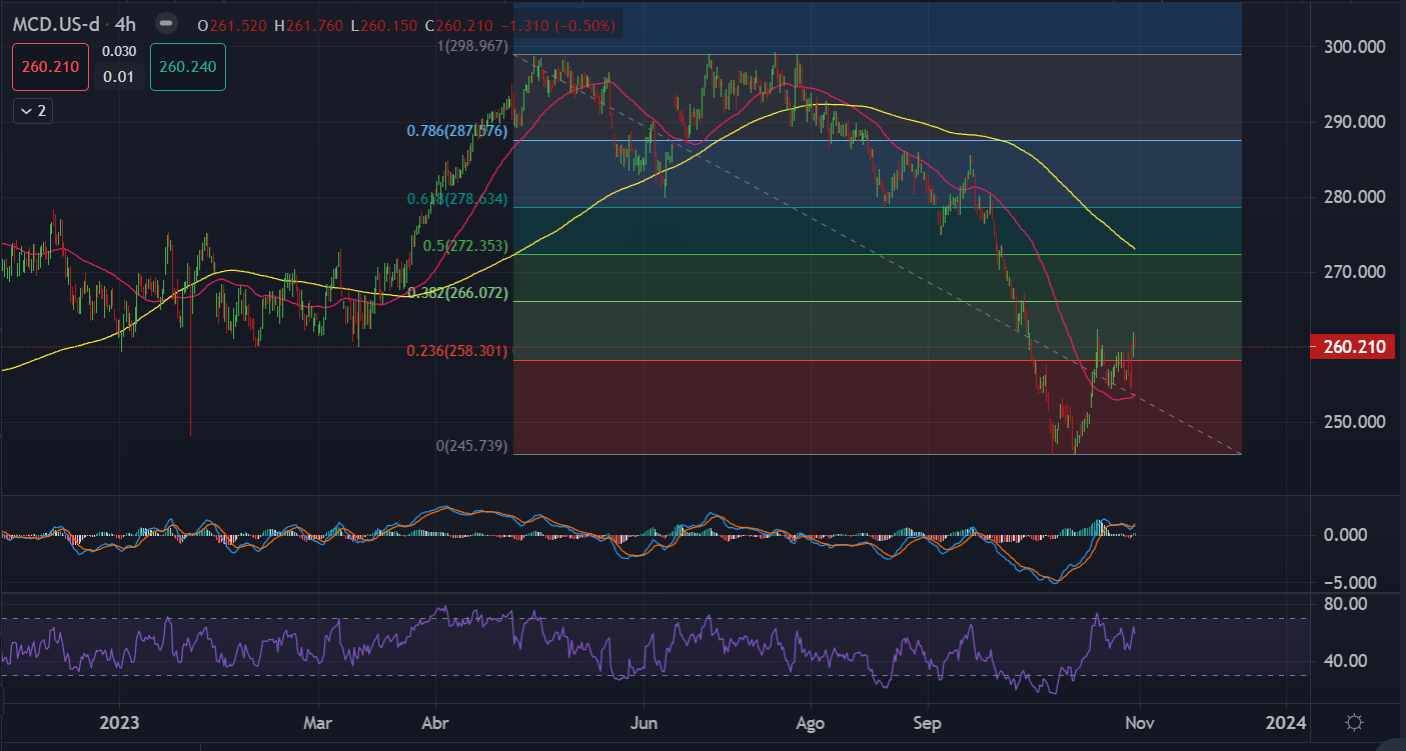The height and width of the screenshot is (751, 1406).
Task: Select the 1 (298.967) Fibonacci top label
Action: [471, 46]
